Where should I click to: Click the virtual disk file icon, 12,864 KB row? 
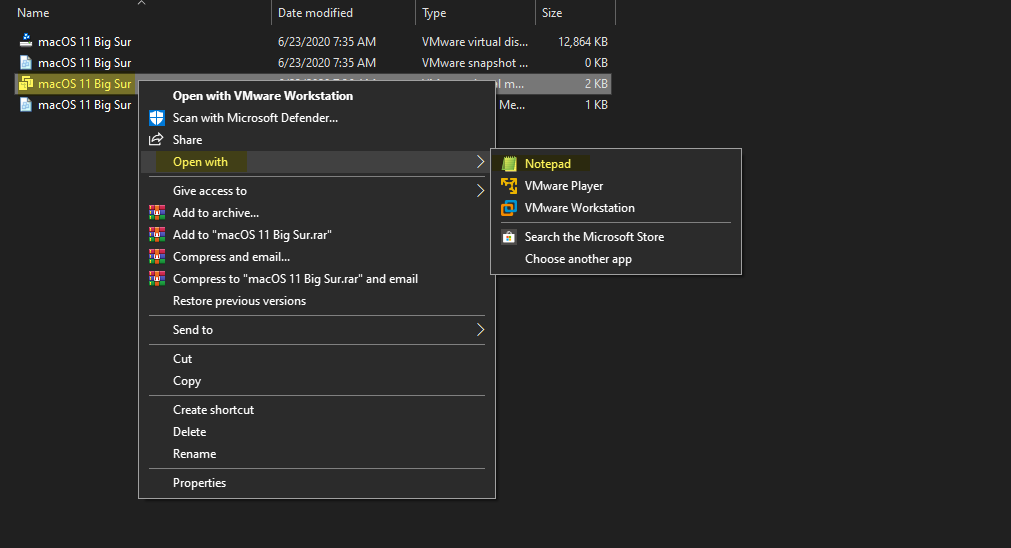point(26,41)
